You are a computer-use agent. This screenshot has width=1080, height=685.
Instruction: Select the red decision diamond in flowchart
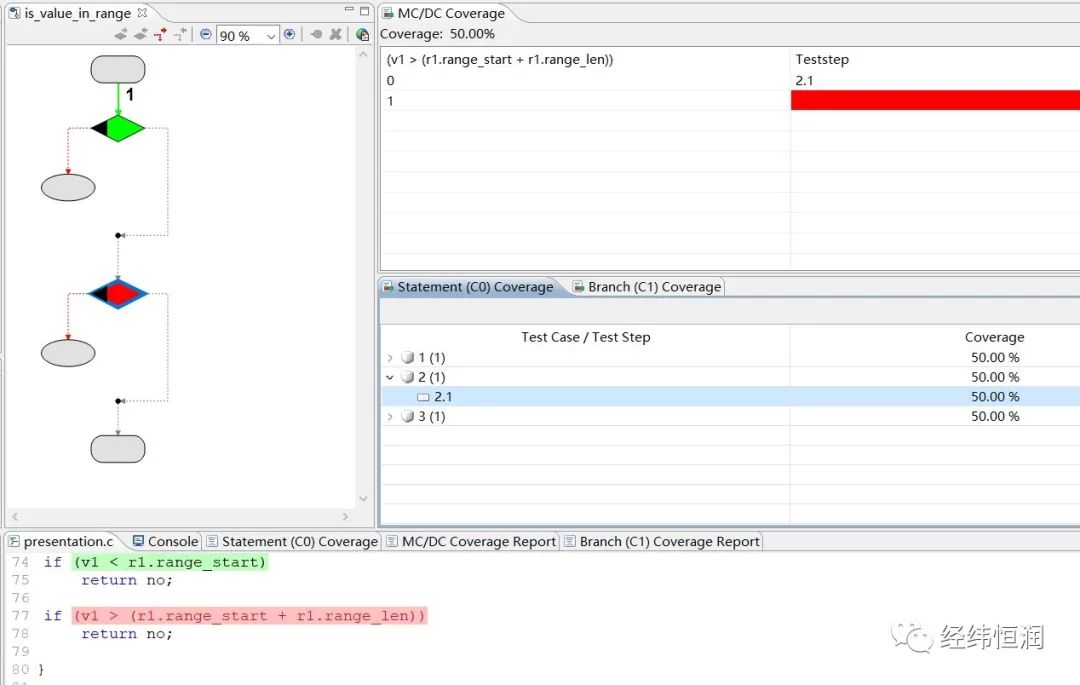(117, 293)
